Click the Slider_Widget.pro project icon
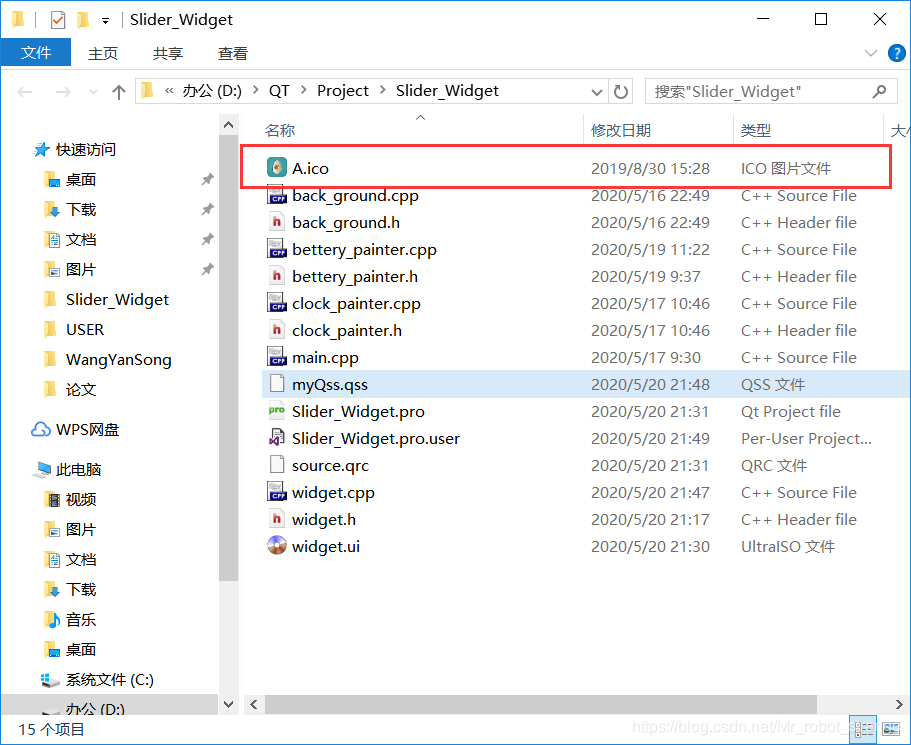Image resolution: width=911 pixels, height=745 pixels. (277, 411)
